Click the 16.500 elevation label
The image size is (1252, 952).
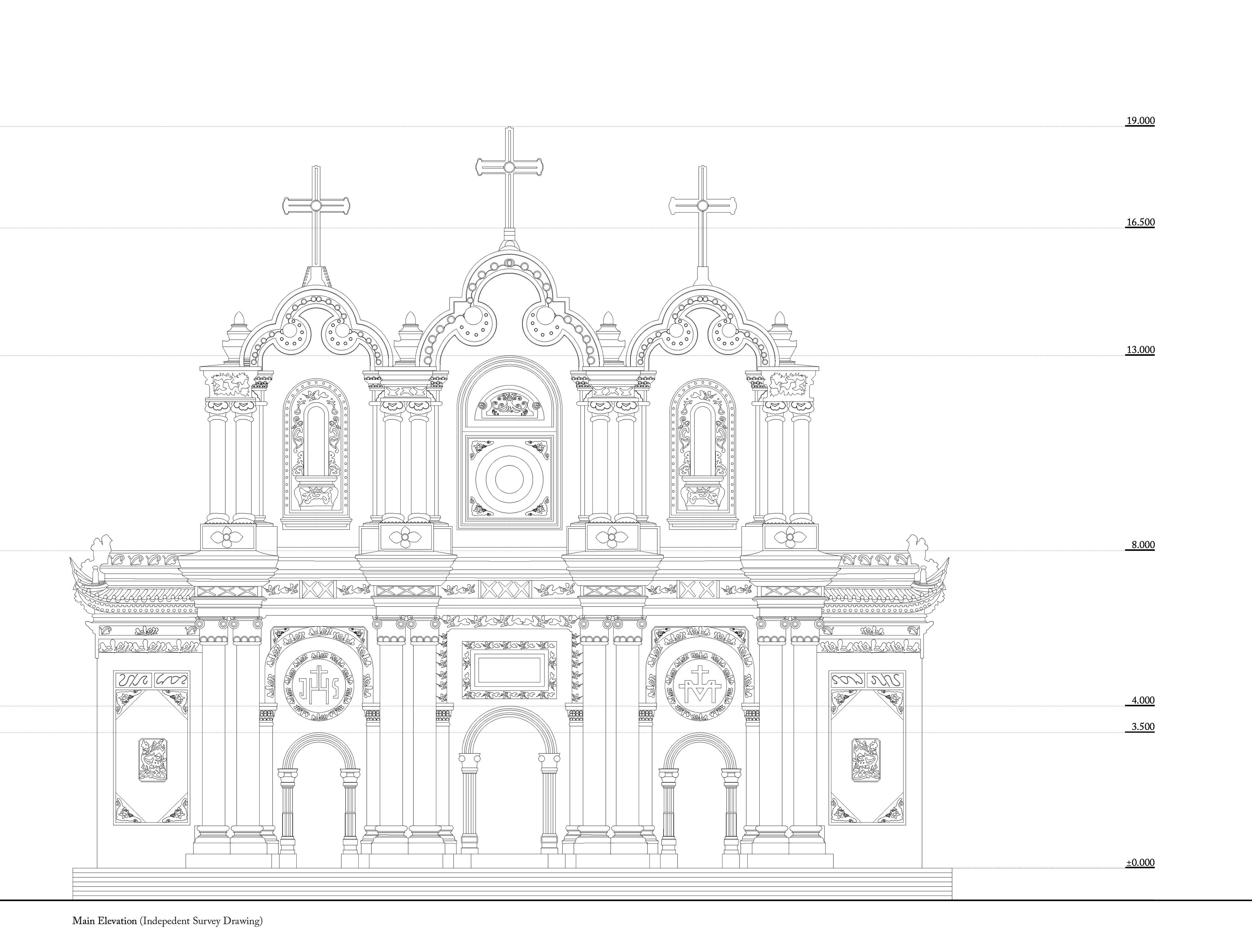click(x=1140, y=222)
